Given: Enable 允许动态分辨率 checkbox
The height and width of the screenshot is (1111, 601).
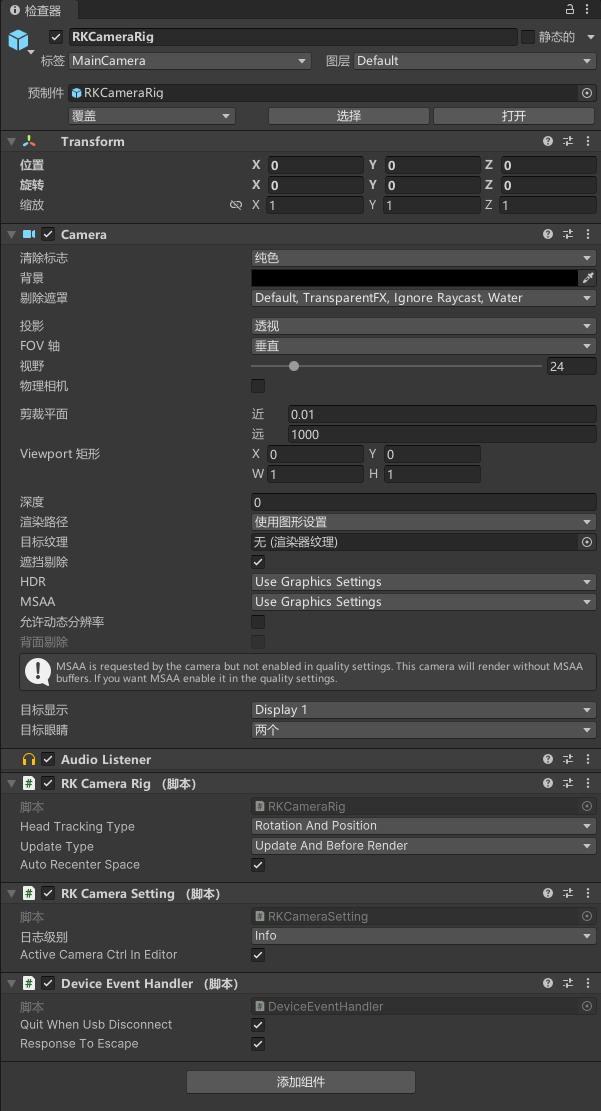Looking at the screenshot, I should coord(258,622).
